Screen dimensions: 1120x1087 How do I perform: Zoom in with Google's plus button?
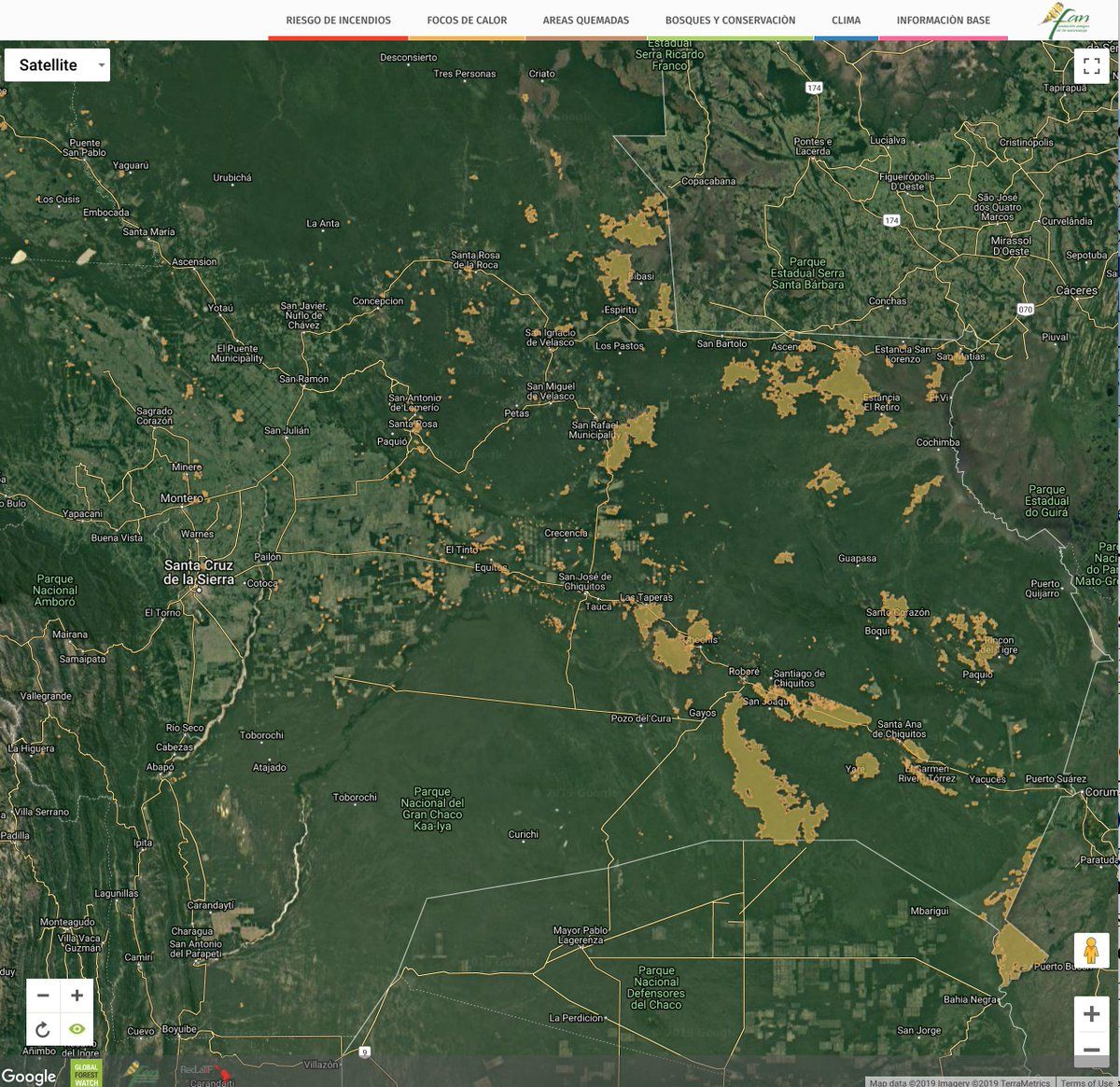(x=1091, y=1014)
